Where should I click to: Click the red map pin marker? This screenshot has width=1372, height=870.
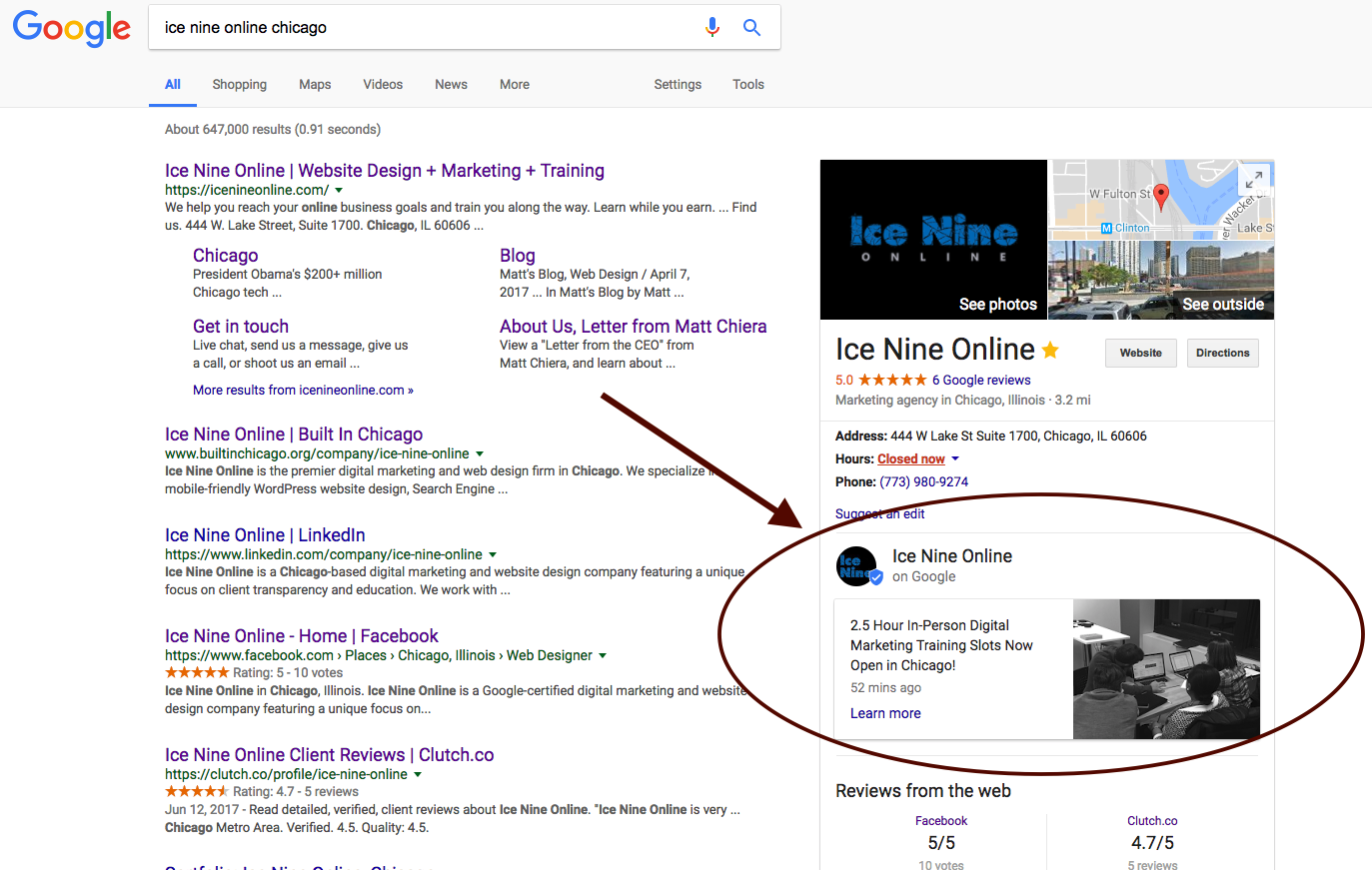coord(1160,196)
